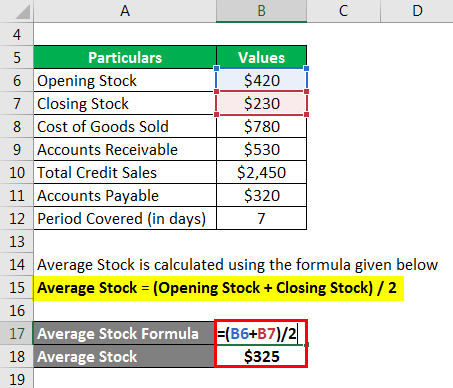
Task: Select row 5 header
Action: pyautogui.click(x=17, y=57)
